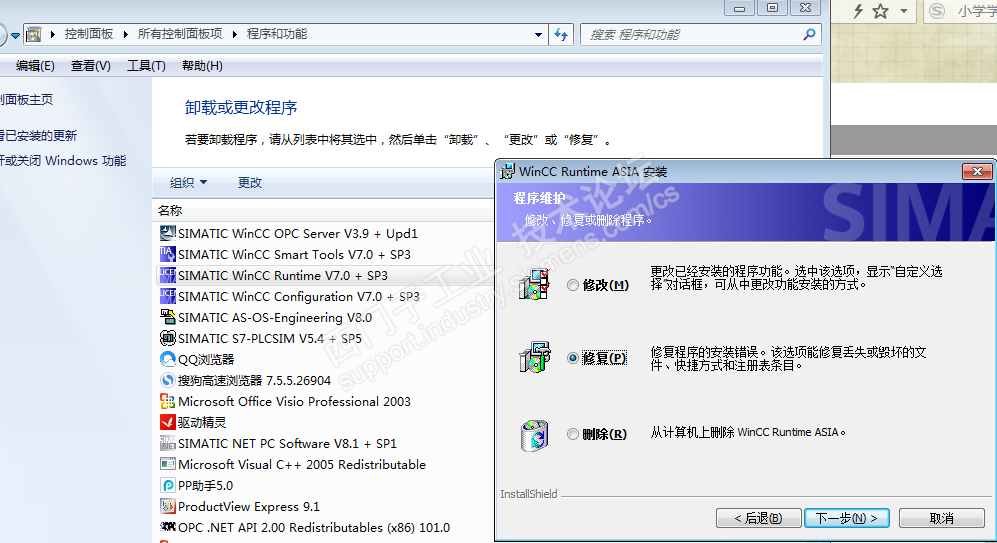Screen dimensions: 997x543
Task: Click the SIMATIC WinCC Runtime V7.0 icon
Action: (x=167, y=275)
